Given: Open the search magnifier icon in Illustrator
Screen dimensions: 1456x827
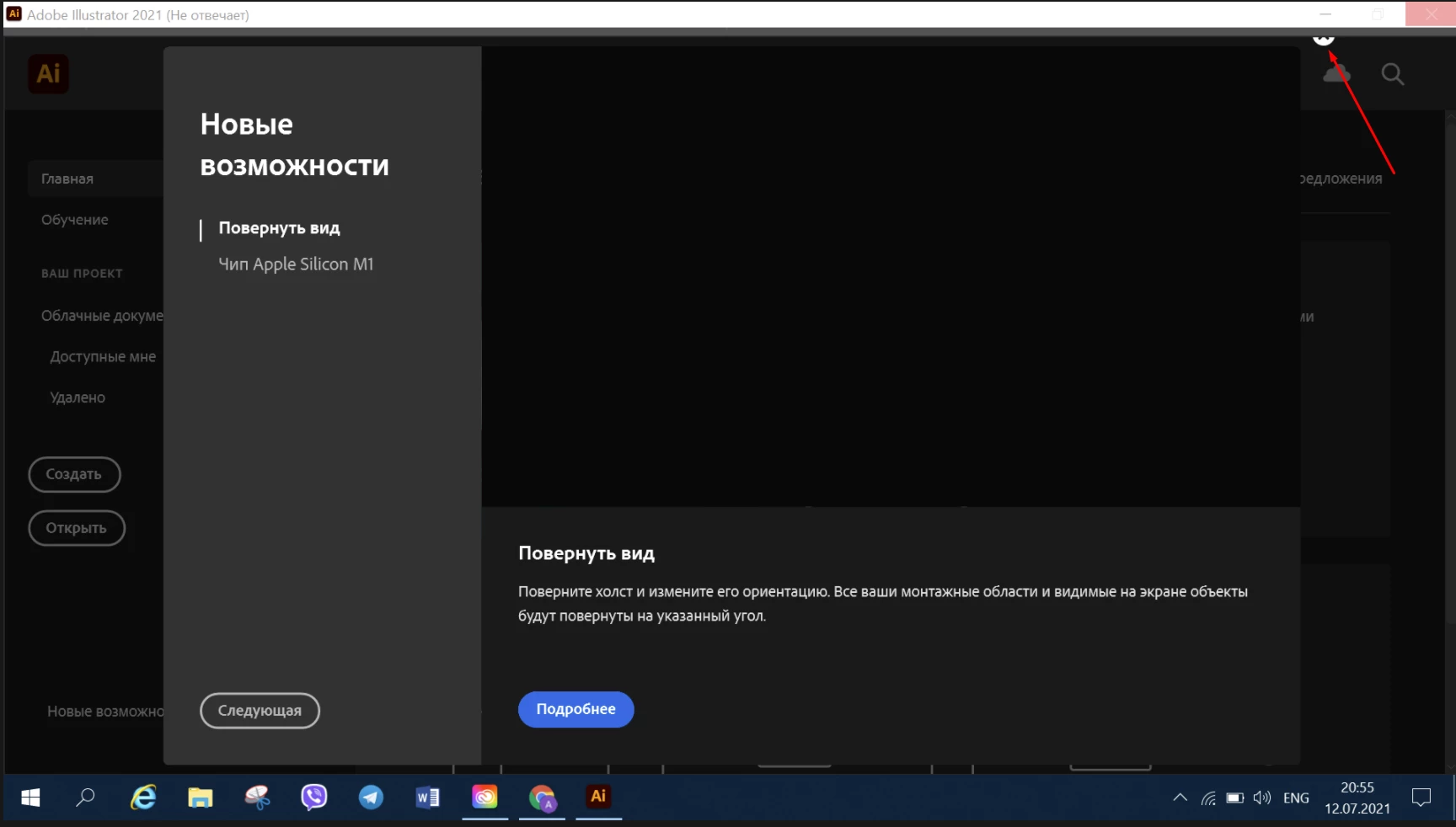Looking at the screenshot, I should point(1393,74).
